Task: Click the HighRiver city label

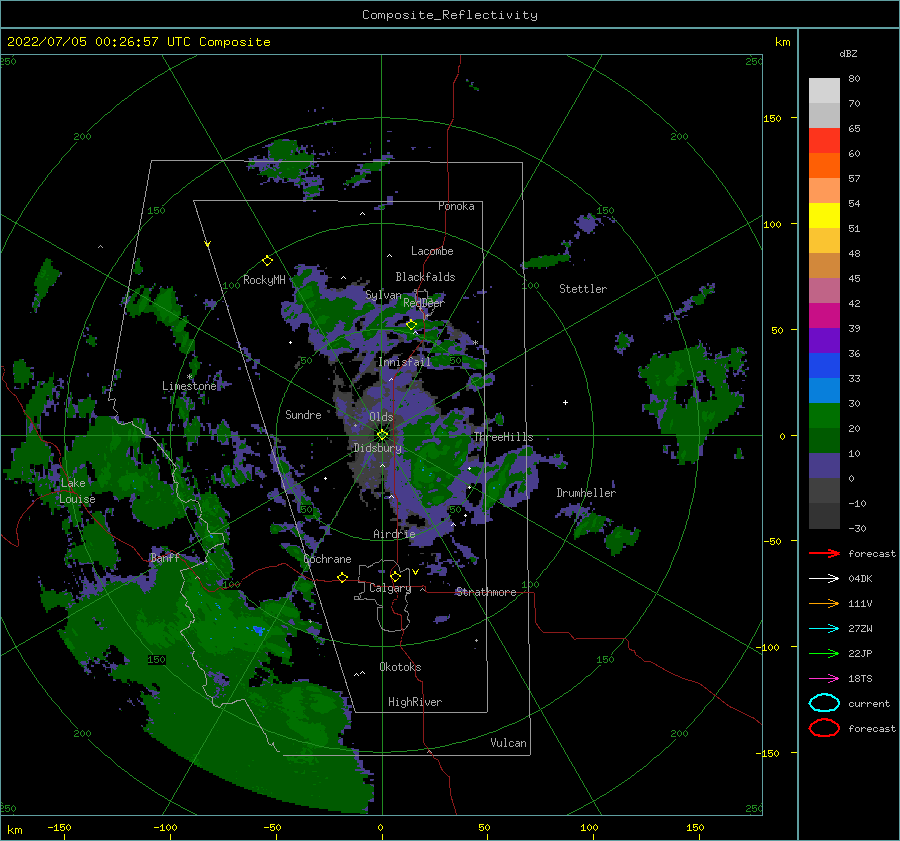Action: tap(415, 702)
